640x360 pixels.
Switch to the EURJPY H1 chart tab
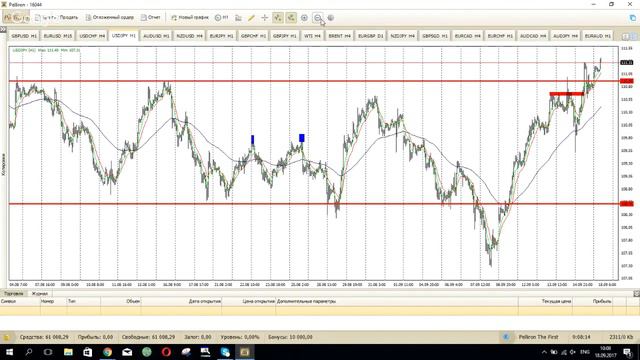pos(221,36)
